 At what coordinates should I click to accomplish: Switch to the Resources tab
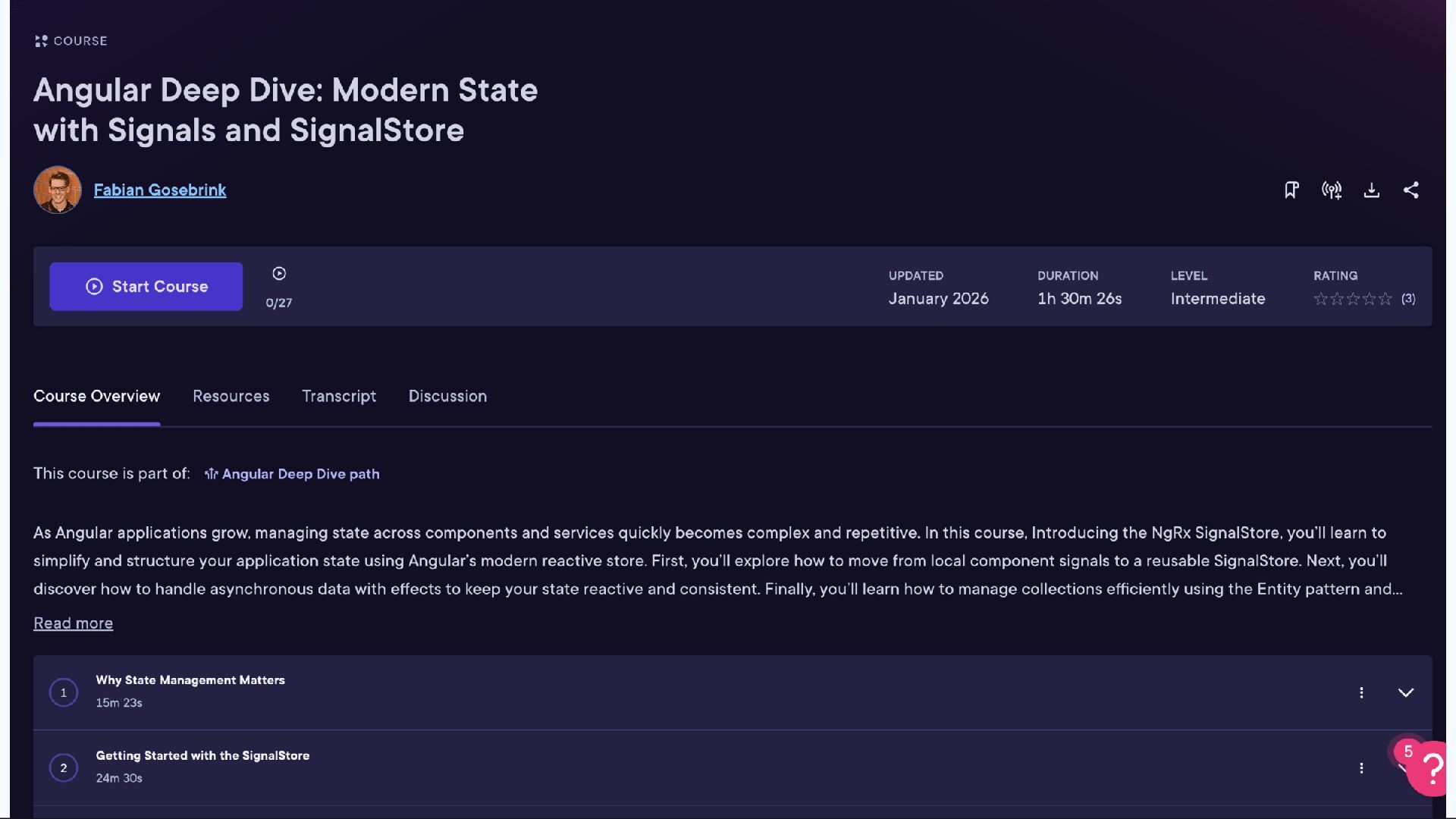(x=231, y=396)
